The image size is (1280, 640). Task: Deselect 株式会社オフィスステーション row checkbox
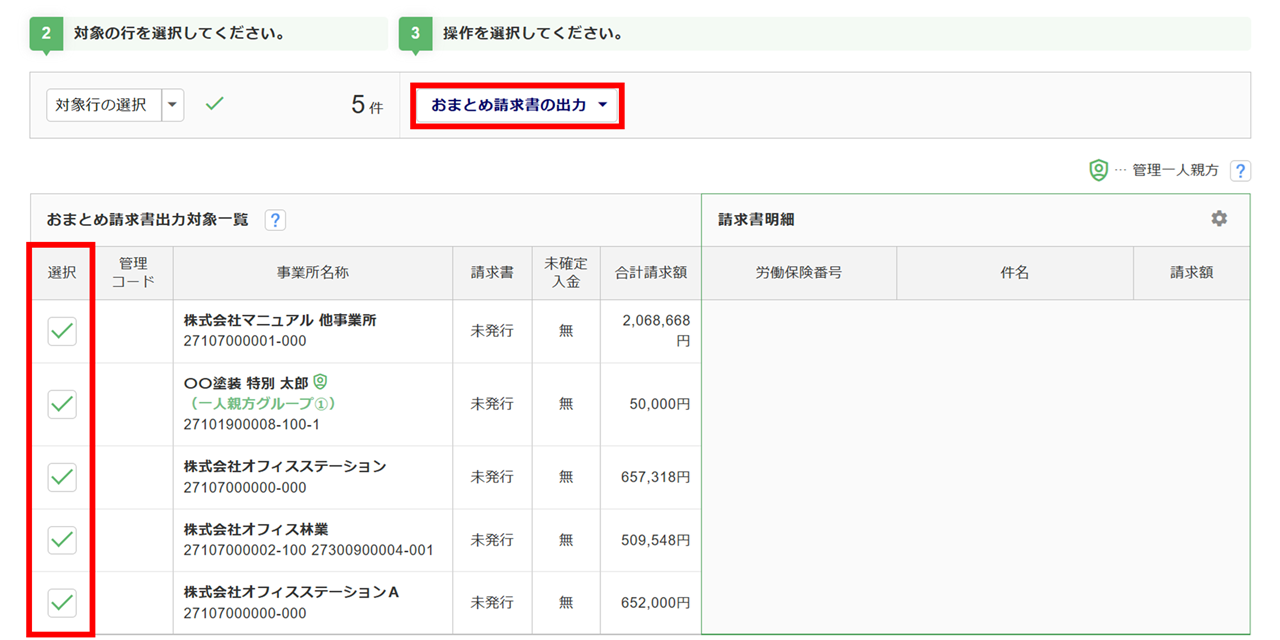click(62, 477)
